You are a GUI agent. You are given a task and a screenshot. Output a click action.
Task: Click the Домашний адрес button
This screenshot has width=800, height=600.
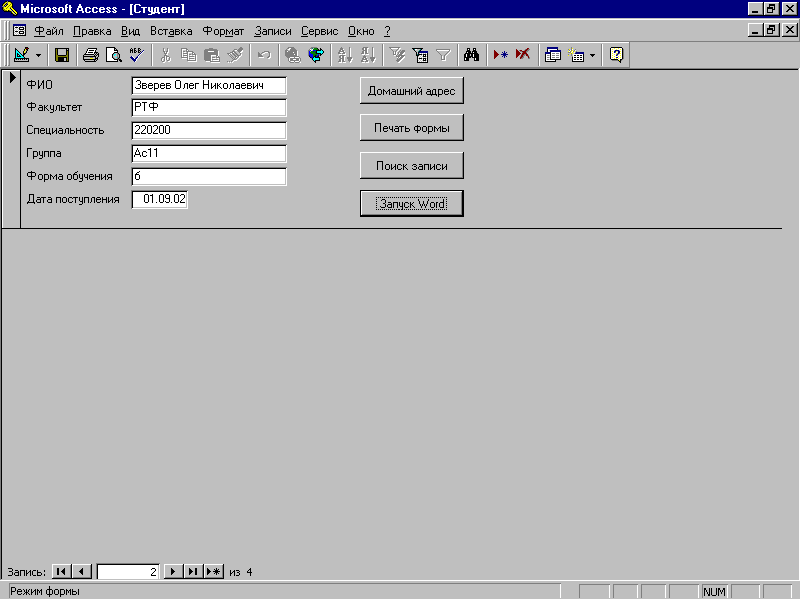pyautogui.click(x=412, y=91)
